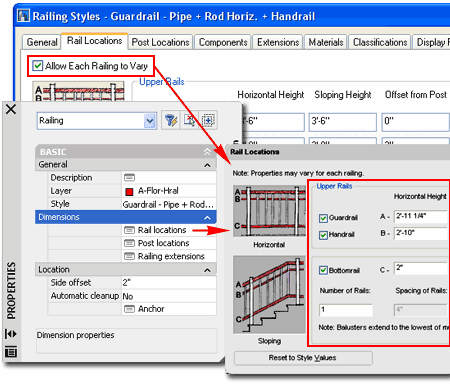Click the red layer color swatch for A-Flor-Hral

(x=129, y=191)
